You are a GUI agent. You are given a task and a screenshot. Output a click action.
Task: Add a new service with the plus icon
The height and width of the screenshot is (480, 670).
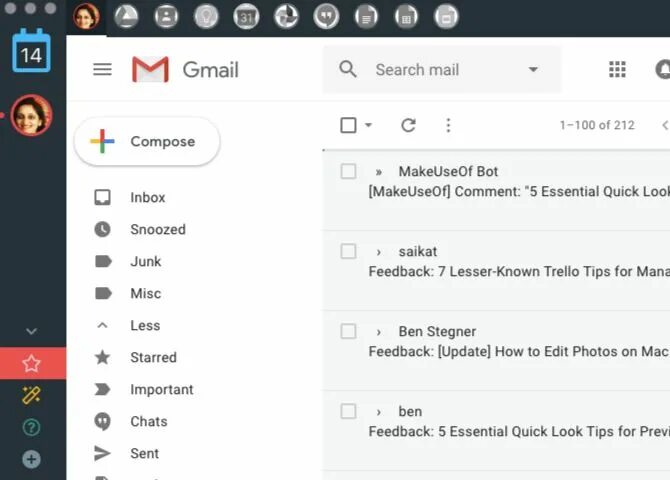(31, 459)
